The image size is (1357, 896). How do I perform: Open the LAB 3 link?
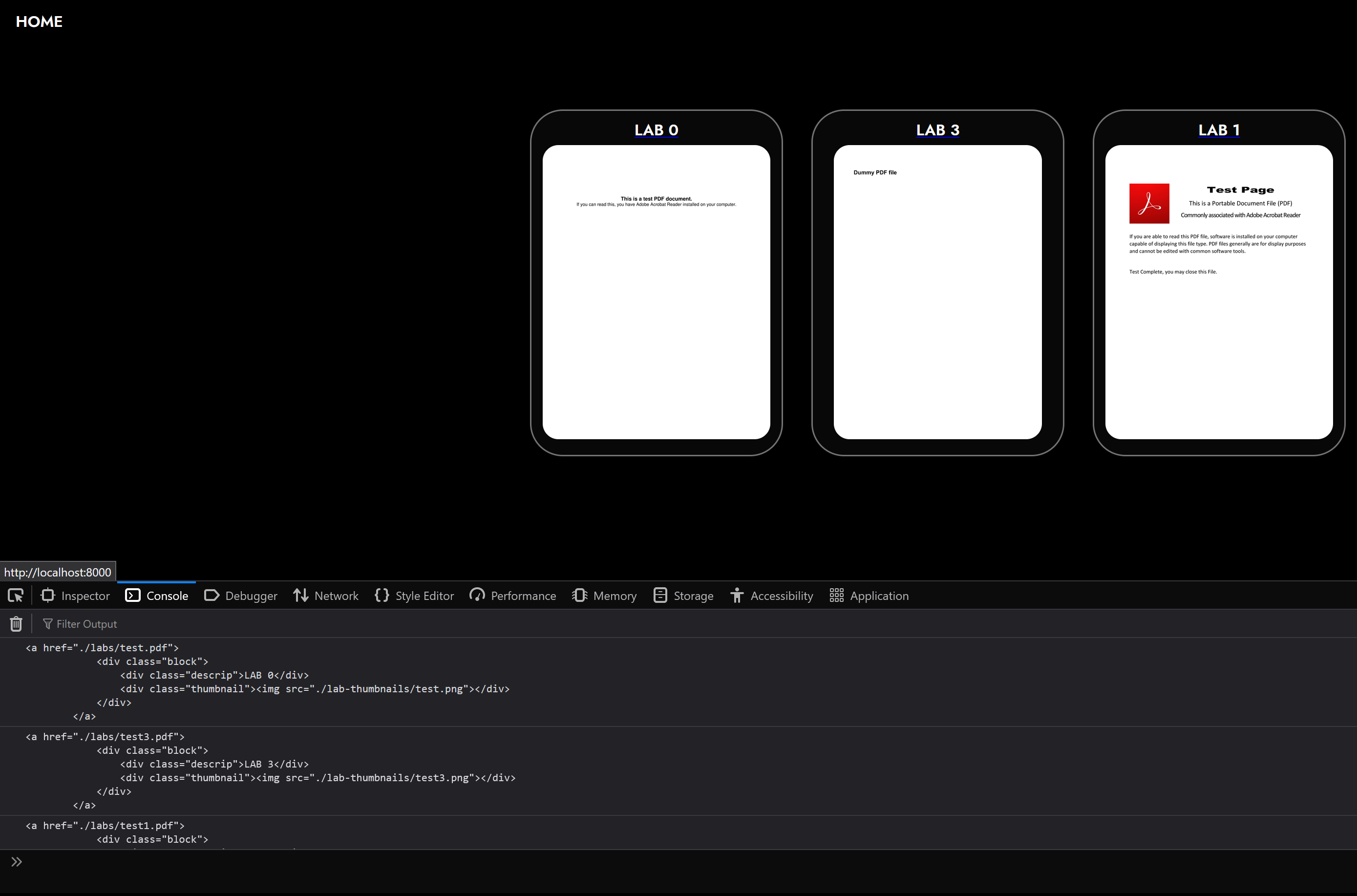coord(937,130)
